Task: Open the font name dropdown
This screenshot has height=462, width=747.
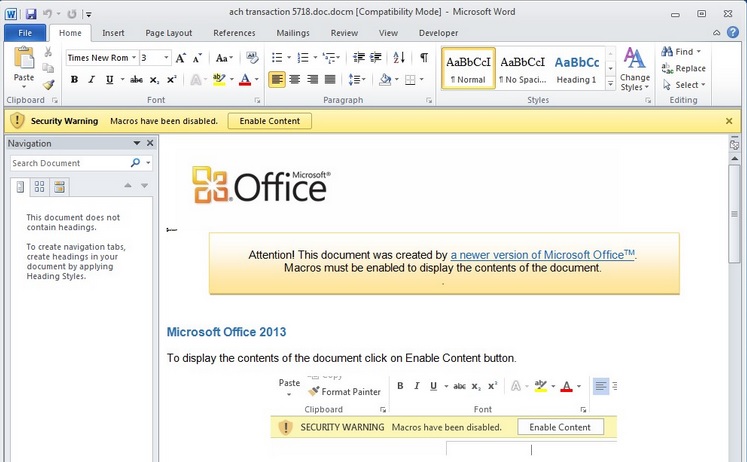Action: pyautogui.click(x=134, y=58)
